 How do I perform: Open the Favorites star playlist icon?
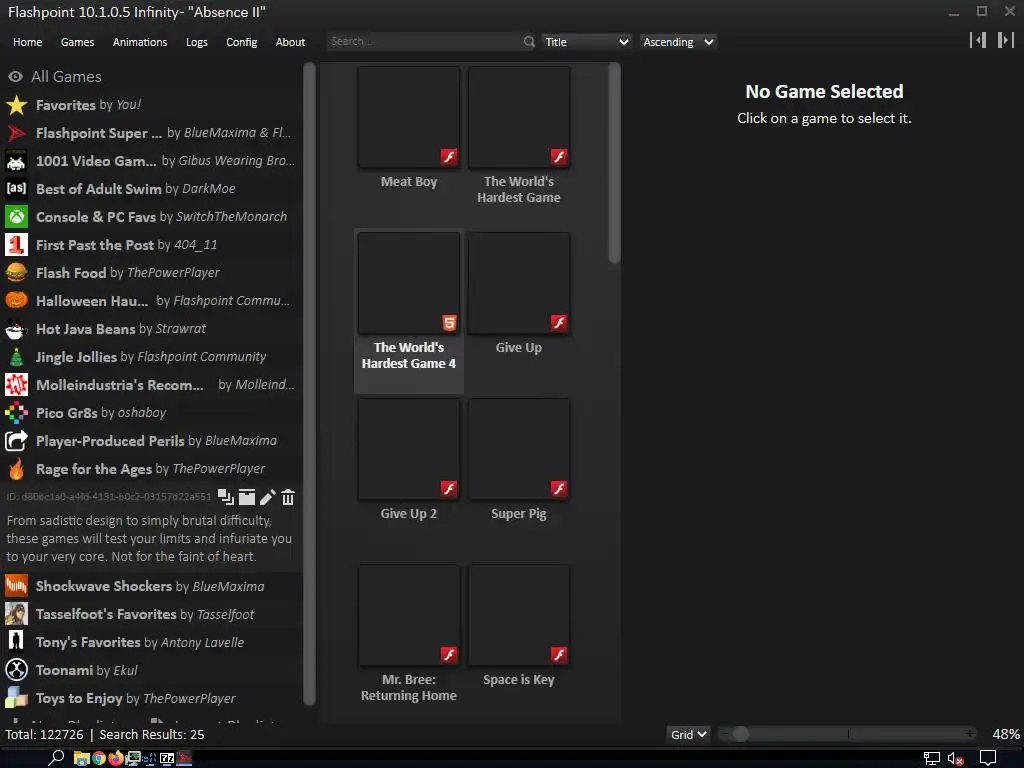tap(16, 105)
